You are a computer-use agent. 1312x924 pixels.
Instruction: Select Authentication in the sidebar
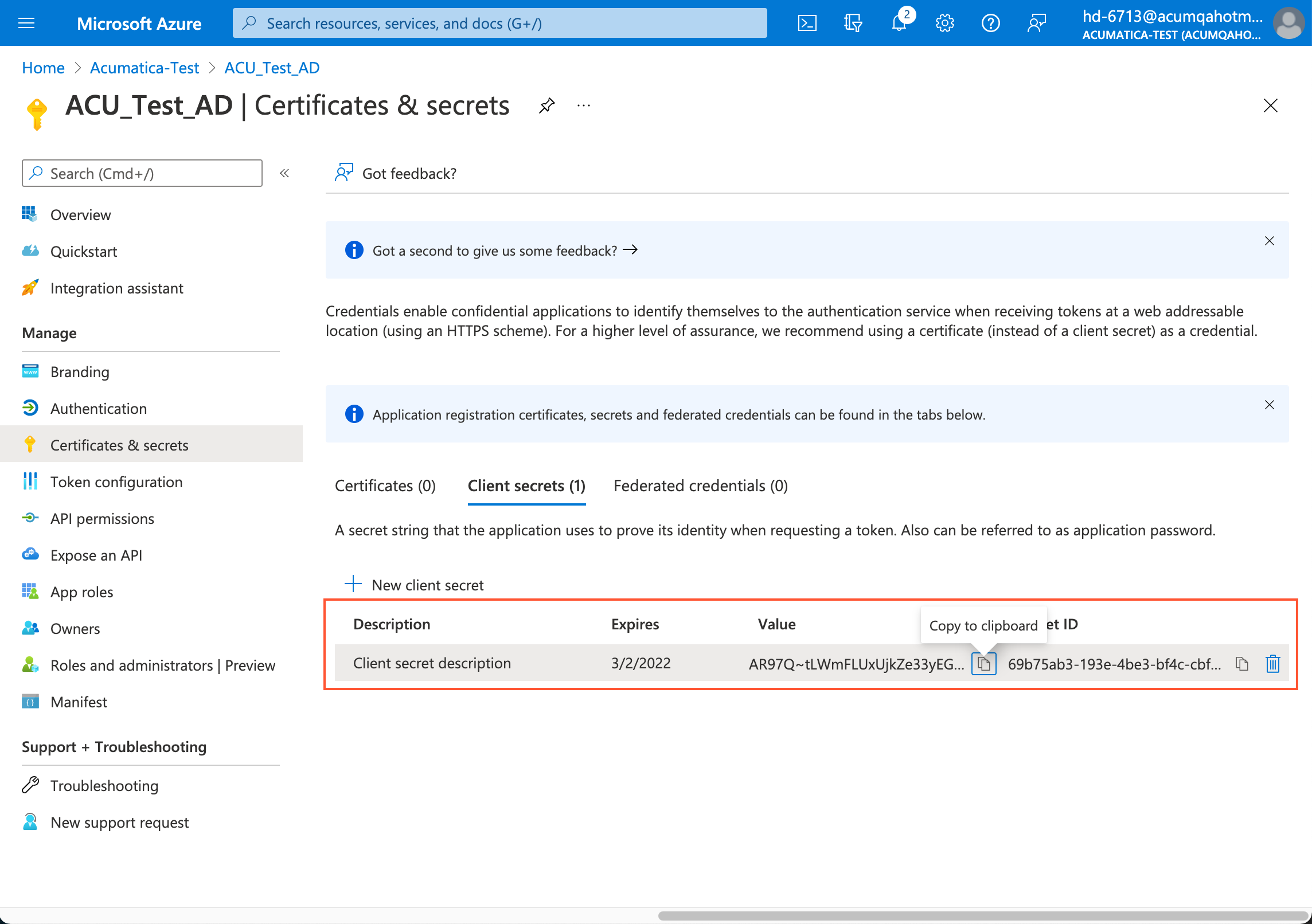pos(98,408)
